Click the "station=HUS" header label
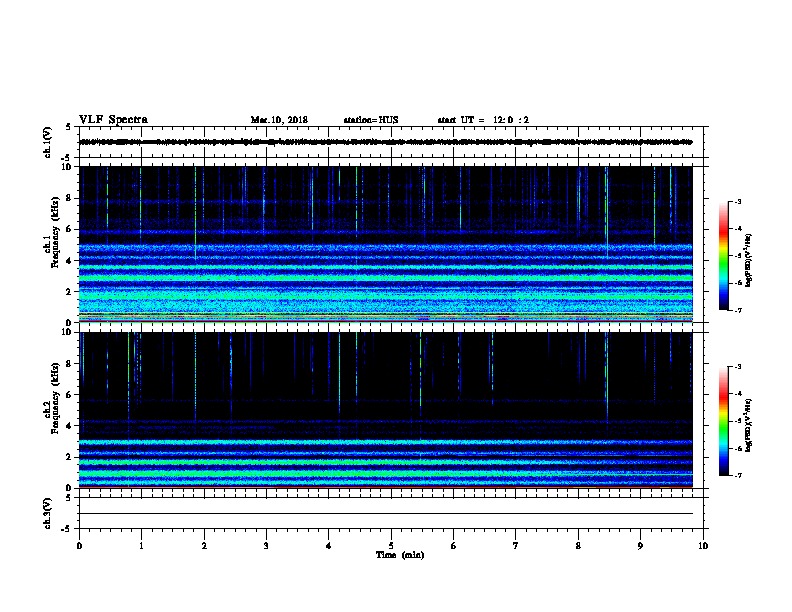 [x=371, y=120]
